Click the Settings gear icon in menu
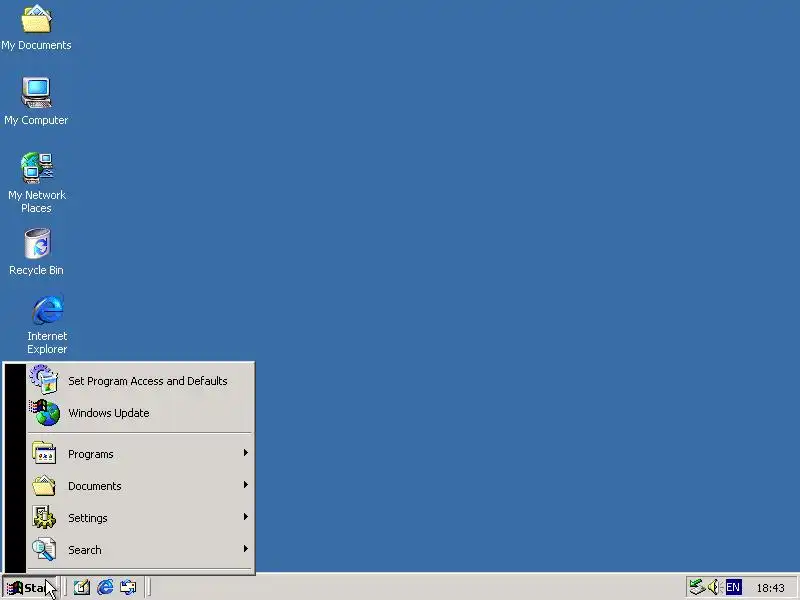Screen dimensions: 800x600 [x=44, y=517]
